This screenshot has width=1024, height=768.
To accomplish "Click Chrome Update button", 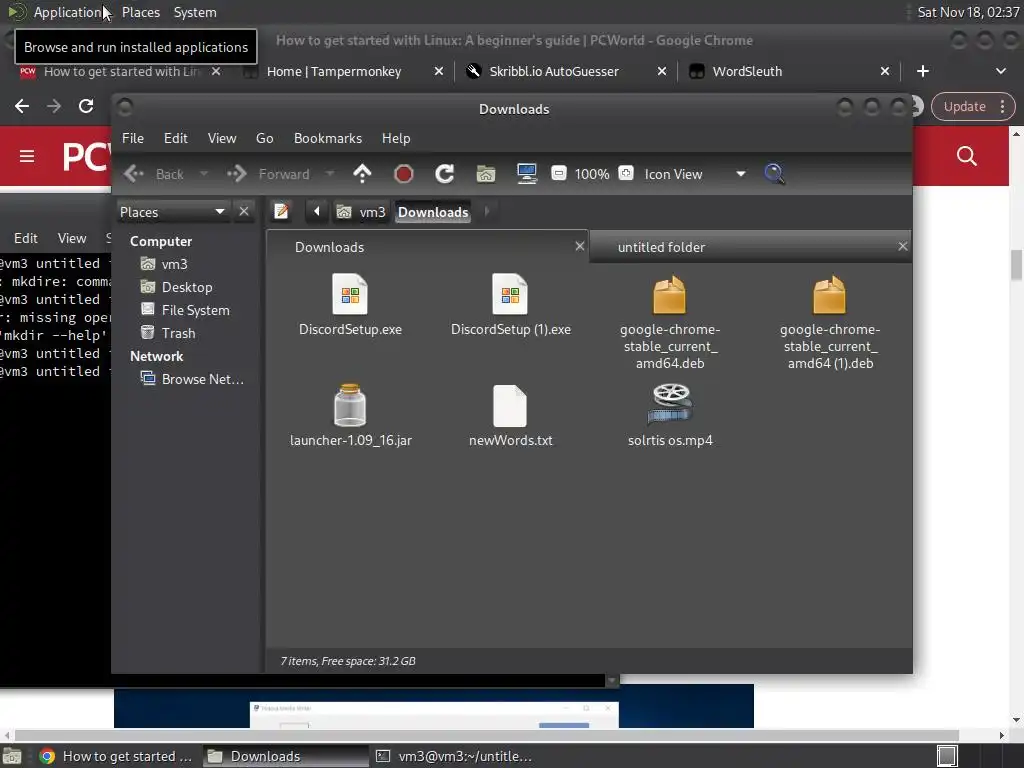I will pos(972,106).
